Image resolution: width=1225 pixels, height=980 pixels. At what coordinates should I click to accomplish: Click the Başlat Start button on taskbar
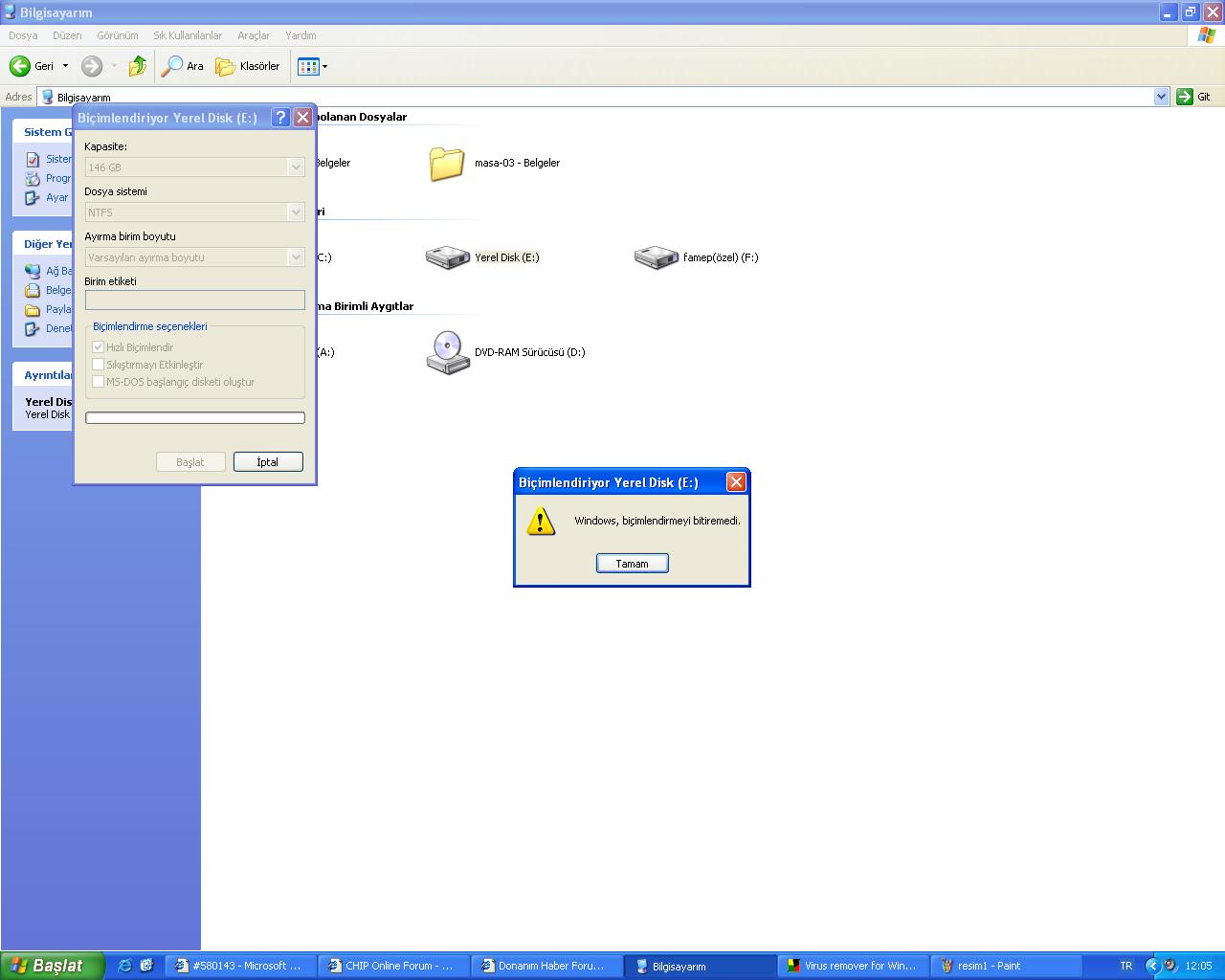pos(52,966)
